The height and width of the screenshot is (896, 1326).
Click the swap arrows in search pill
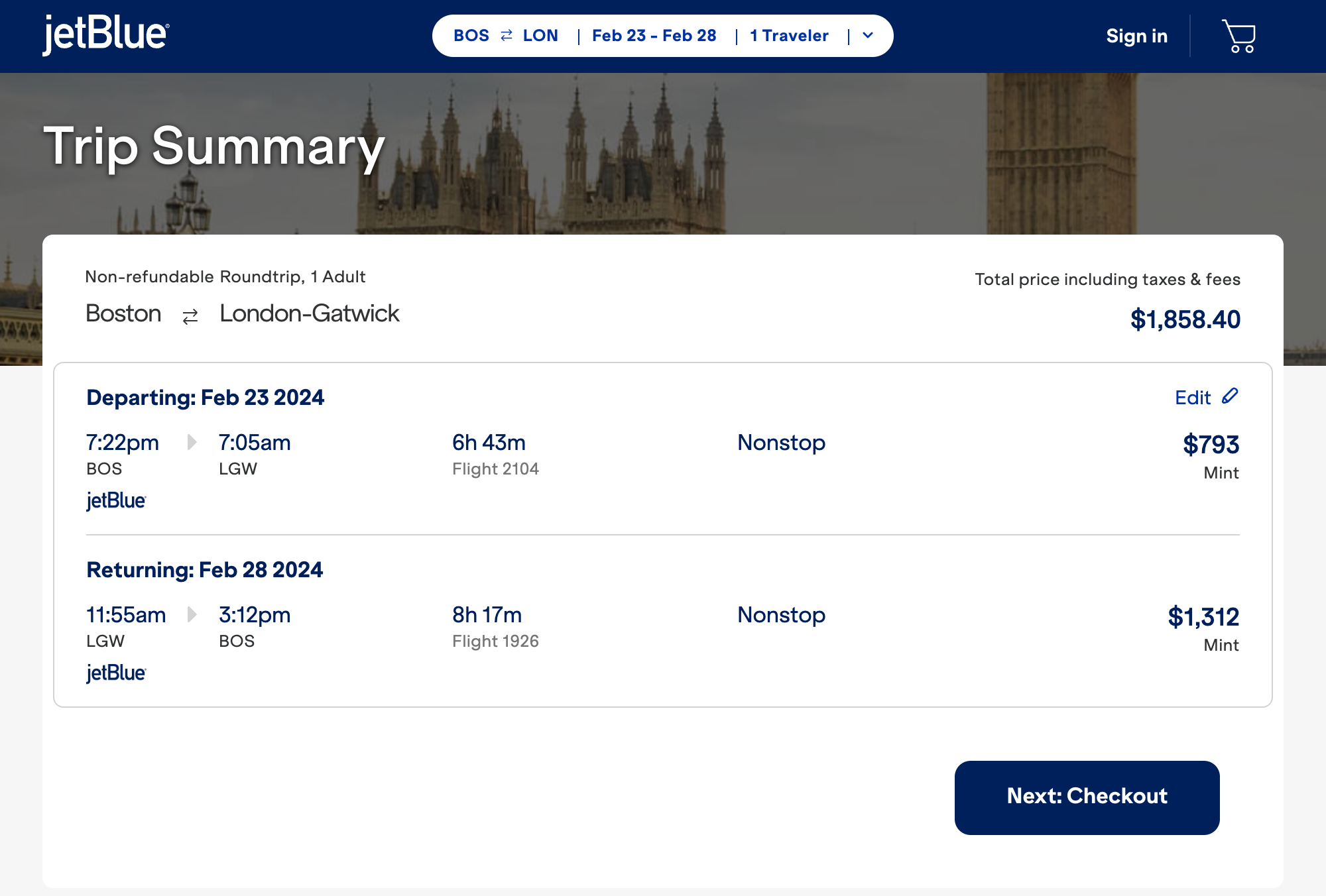pyautogui.click(x=507, y=36)
